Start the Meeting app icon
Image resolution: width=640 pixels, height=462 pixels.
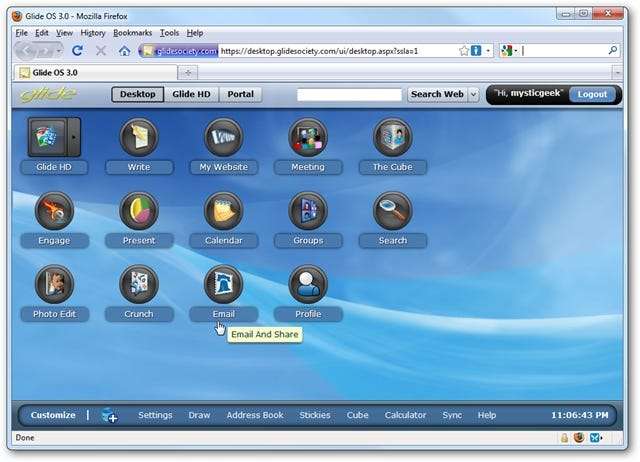[x=308, y=137]
